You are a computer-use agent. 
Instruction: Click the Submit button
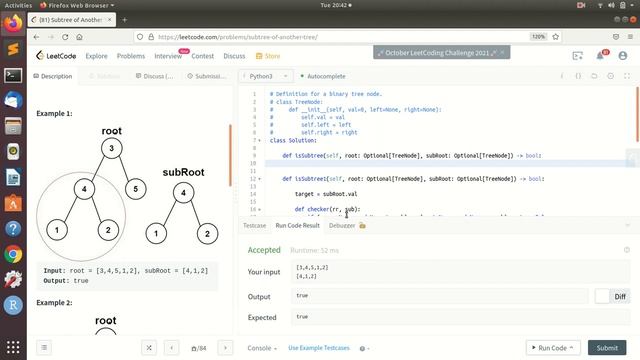607,348
